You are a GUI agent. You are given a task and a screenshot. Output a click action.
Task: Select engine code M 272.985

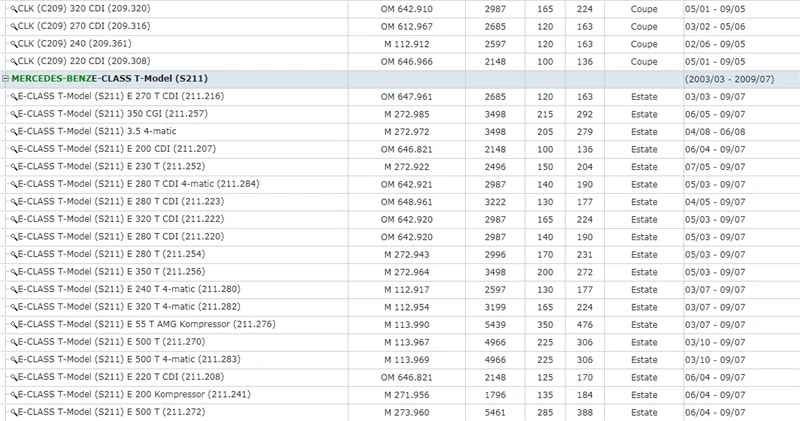coord(407,114)
